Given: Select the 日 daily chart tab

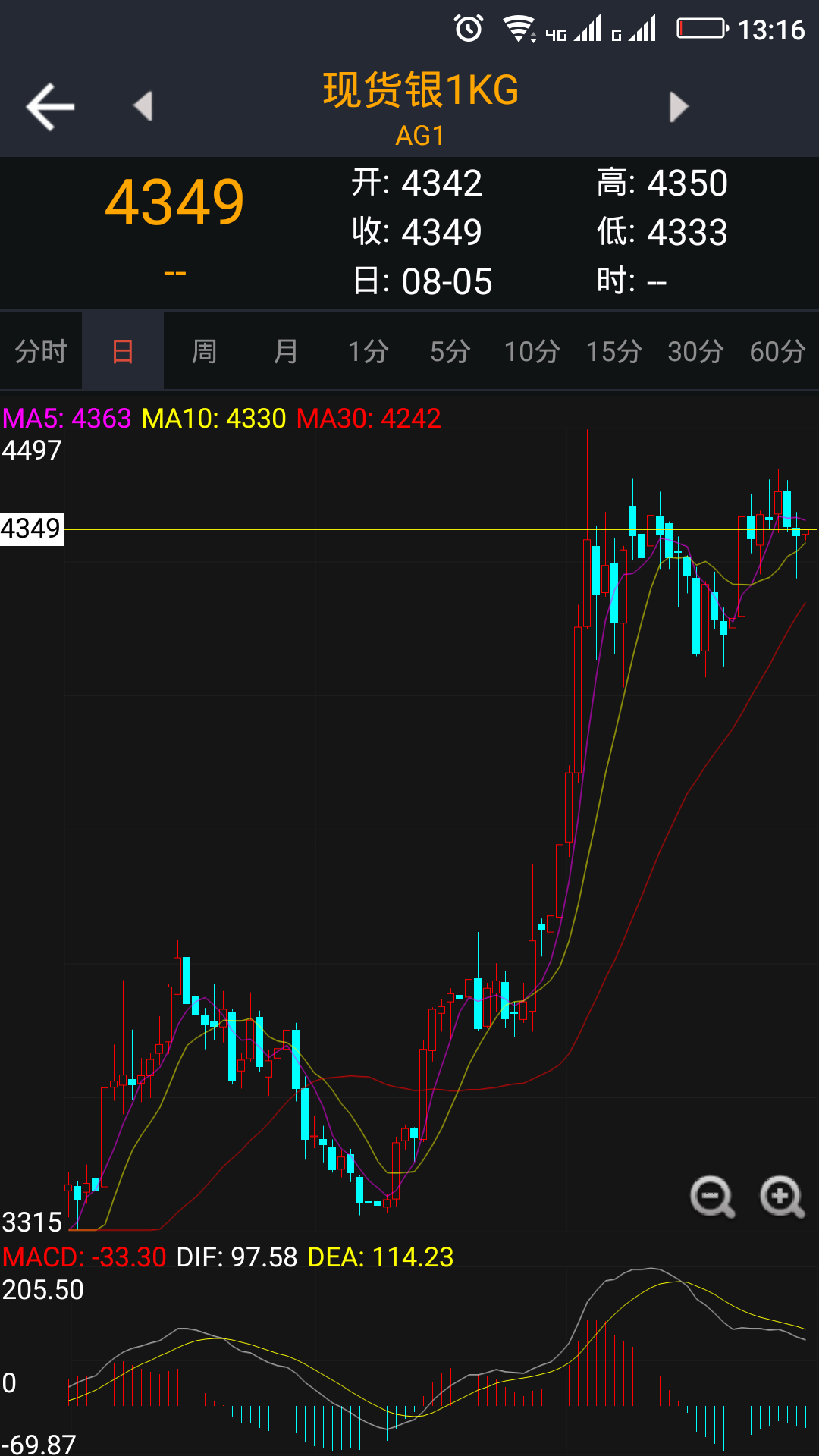Looking at the screenshot, I should pos(123,351).
